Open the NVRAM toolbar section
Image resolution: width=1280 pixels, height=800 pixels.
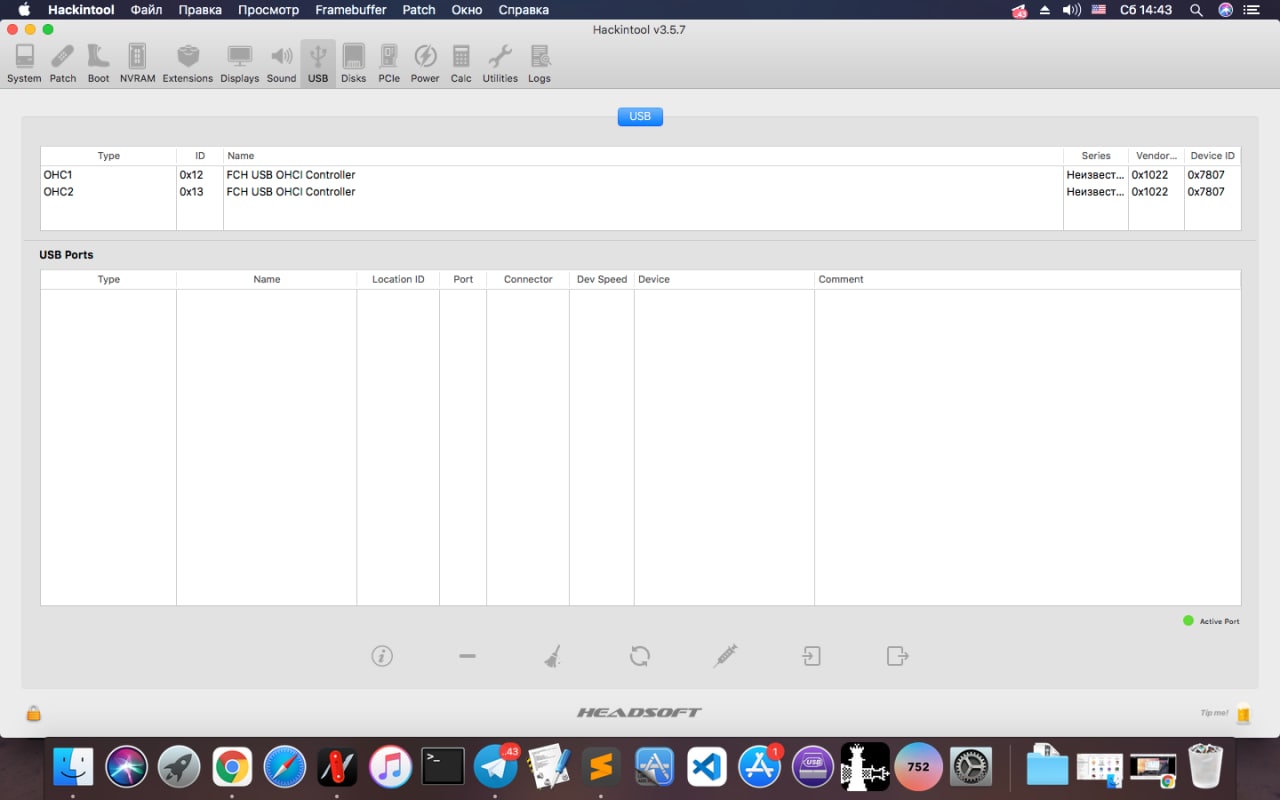[137, 63]
